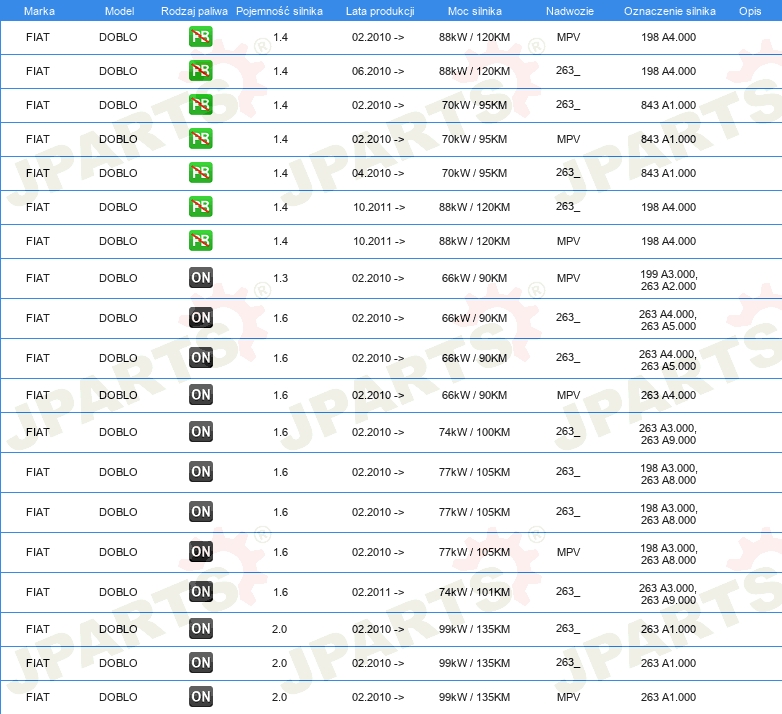Select the '1.3' engine capacity cell
Screen dimensions: 782x714
280,278
